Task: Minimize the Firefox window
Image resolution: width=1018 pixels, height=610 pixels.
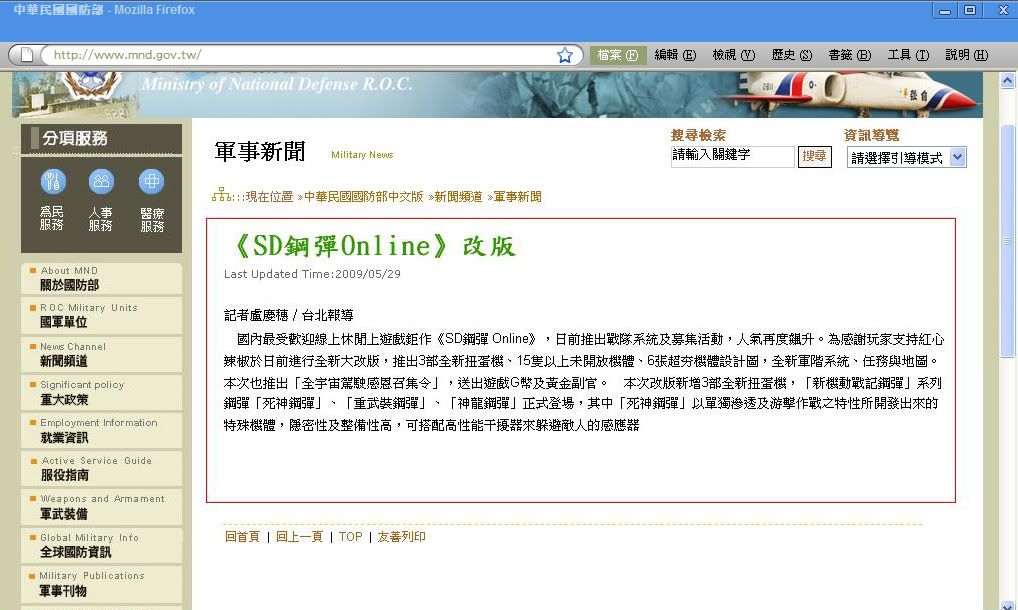Action: pos(945,10)
